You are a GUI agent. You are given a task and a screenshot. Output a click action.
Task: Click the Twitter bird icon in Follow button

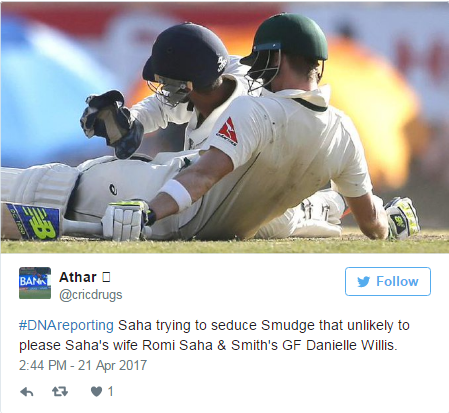[x=363, y=282]
